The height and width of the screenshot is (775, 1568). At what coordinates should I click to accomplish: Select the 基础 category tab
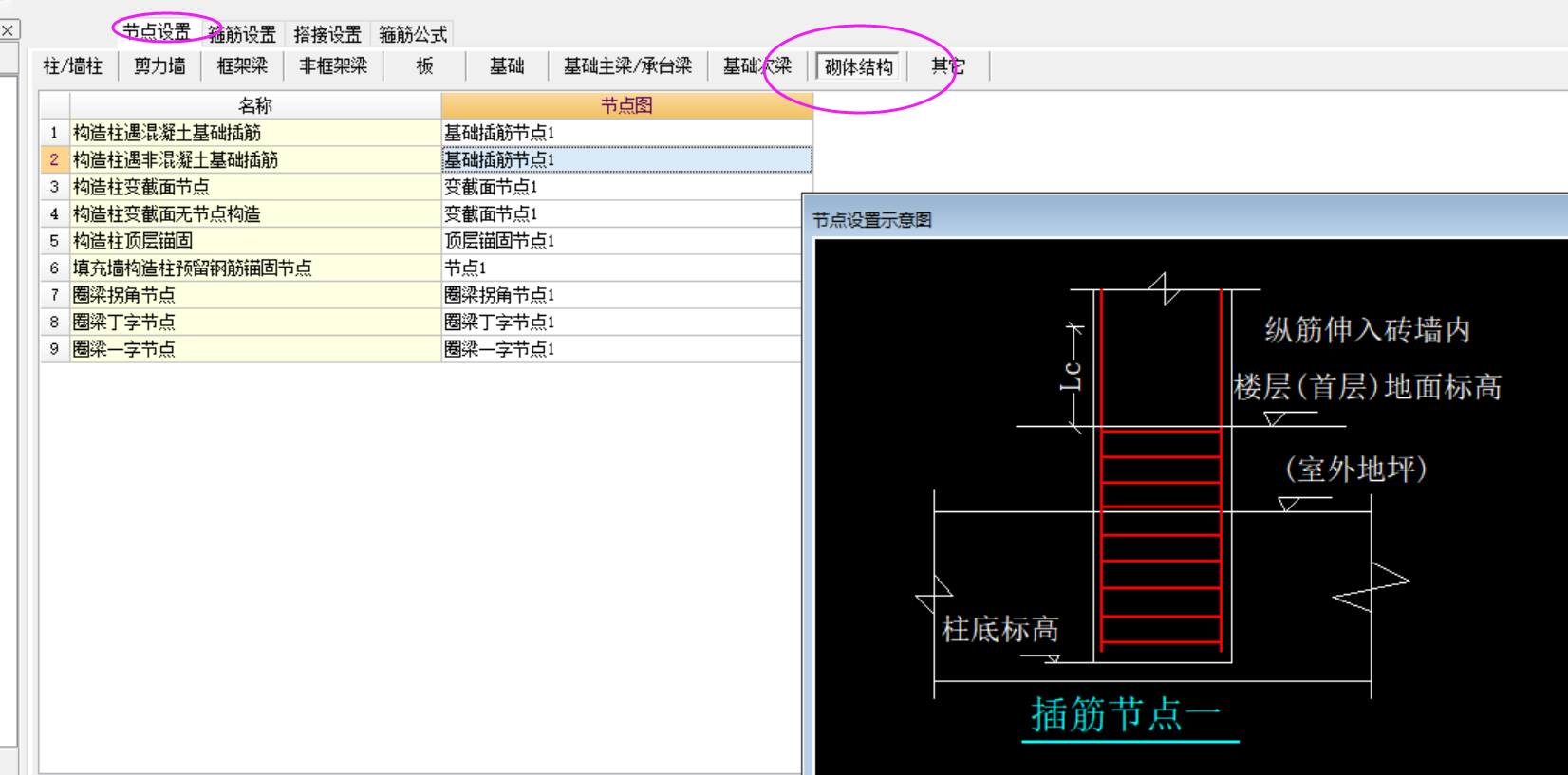507,66
